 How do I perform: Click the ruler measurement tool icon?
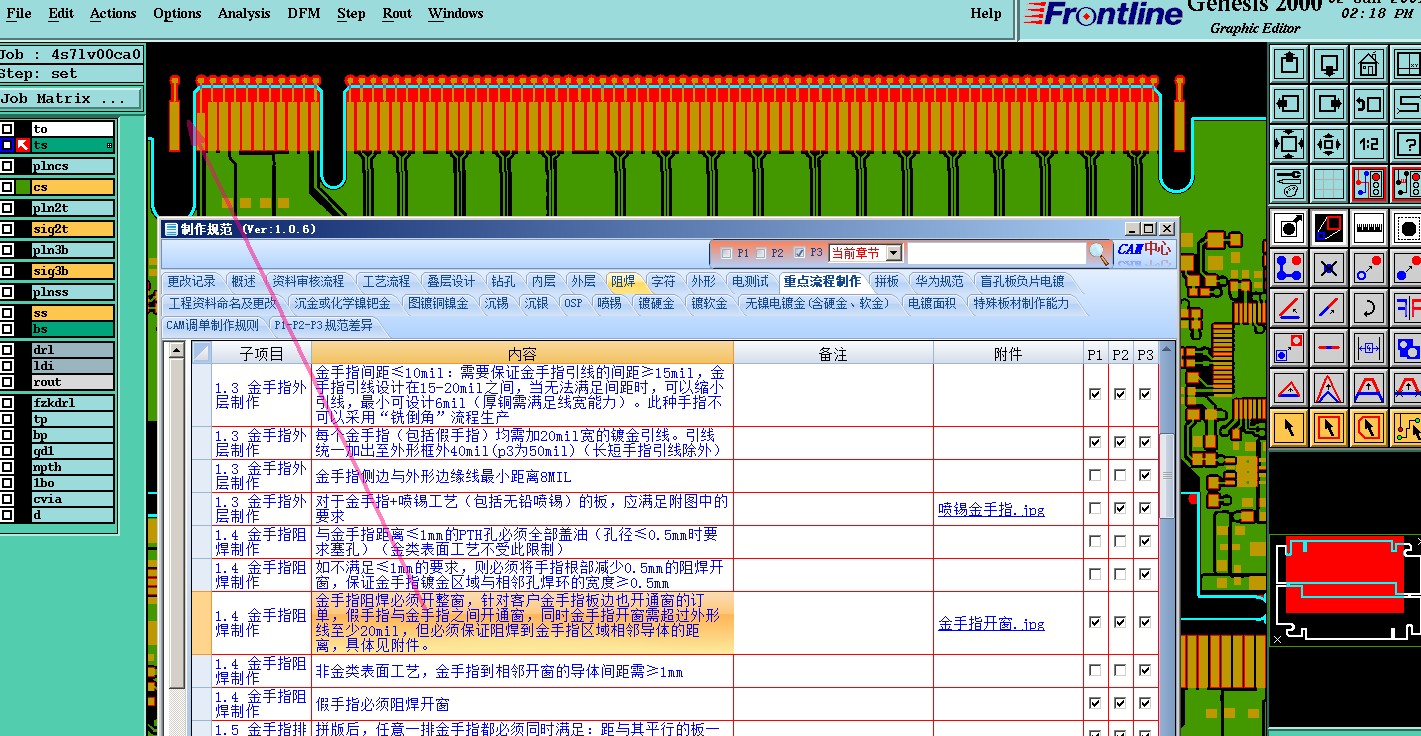click(1368, 229)
